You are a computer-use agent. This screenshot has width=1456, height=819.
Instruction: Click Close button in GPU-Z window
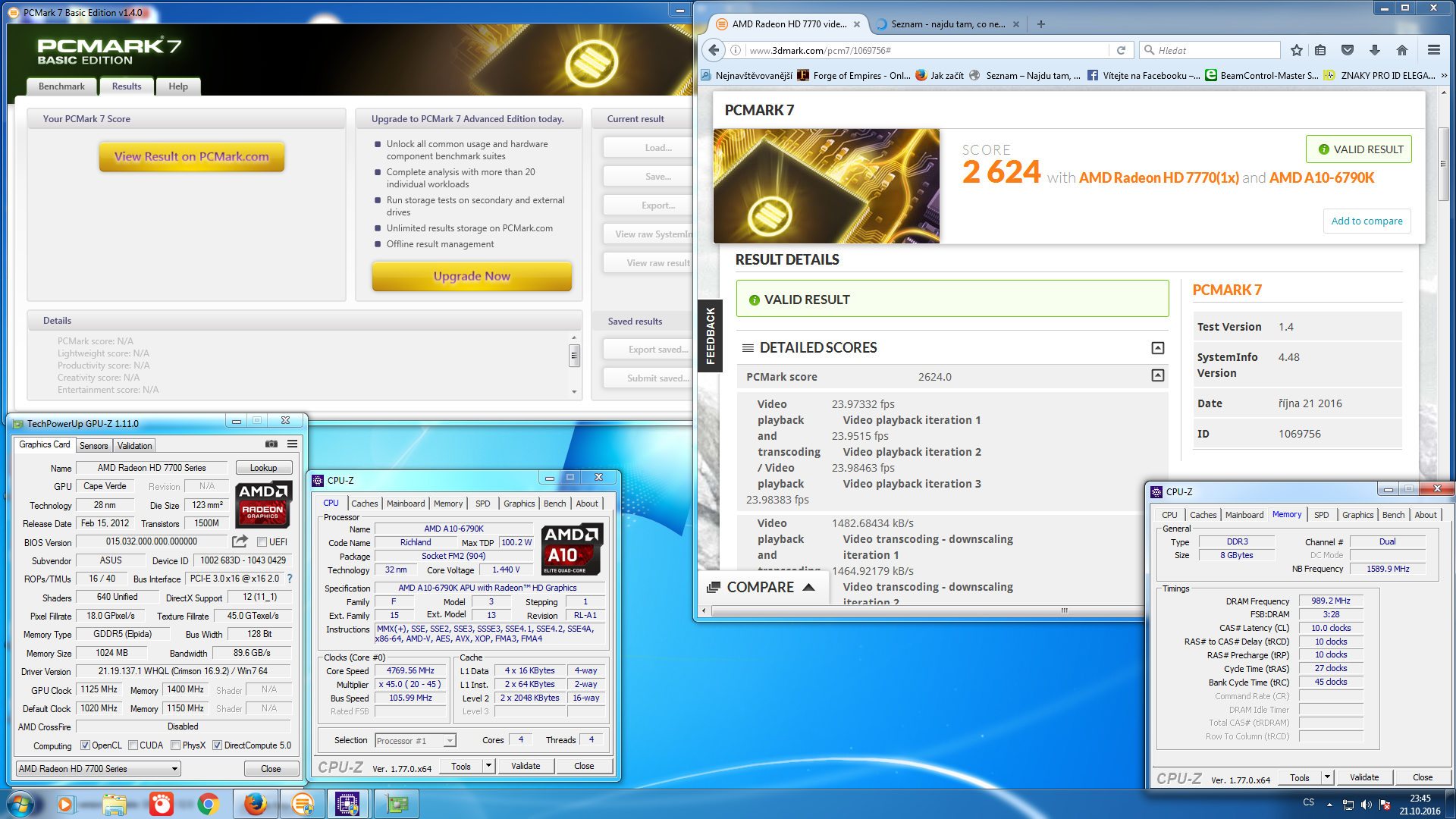coord(271,769)
